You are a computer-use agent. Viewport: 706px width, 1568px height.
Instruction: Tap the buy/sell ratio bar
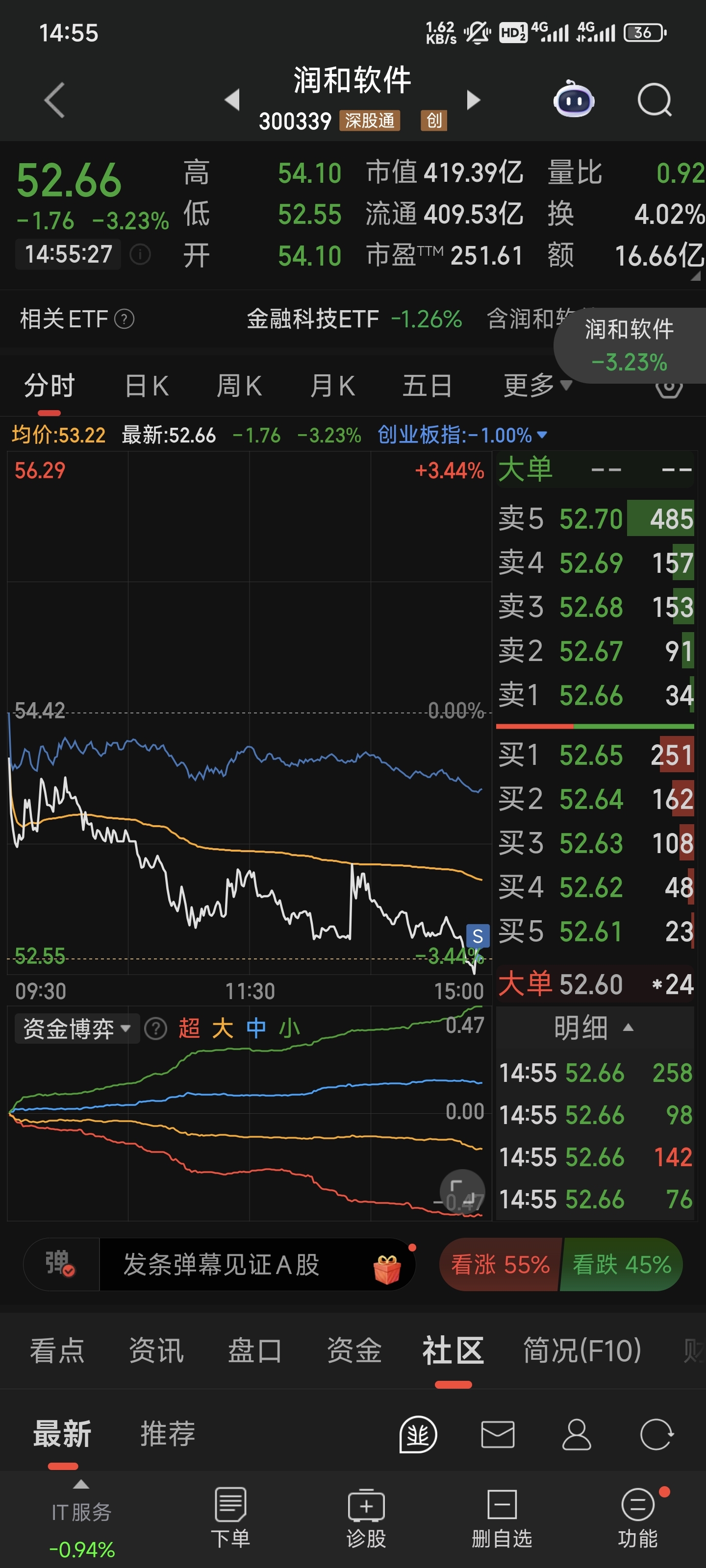coord(595,726)
